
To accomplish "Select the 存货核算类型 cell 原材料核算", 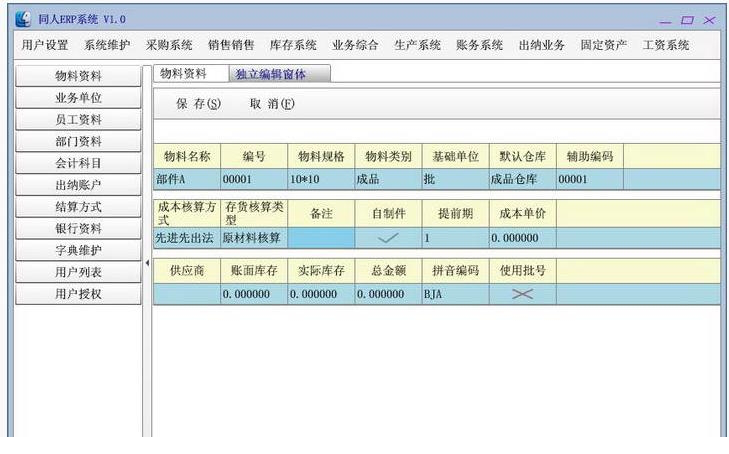I will pos(254,238).
